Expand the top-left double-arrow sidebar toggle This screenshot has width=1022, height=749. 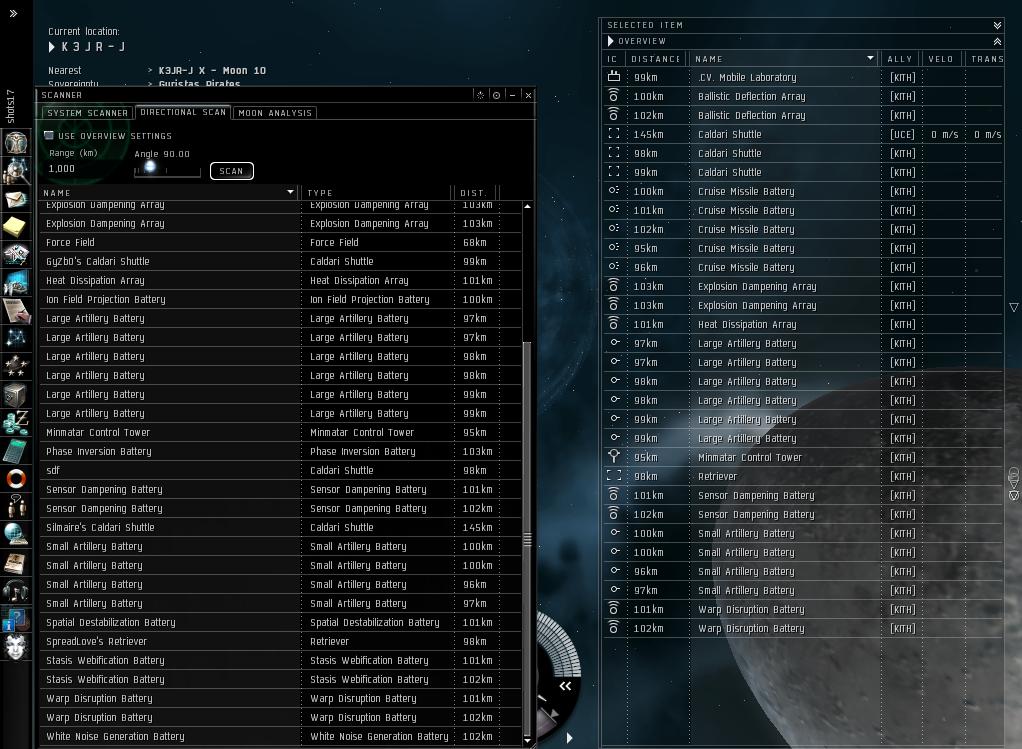click(x=13, y=13)
